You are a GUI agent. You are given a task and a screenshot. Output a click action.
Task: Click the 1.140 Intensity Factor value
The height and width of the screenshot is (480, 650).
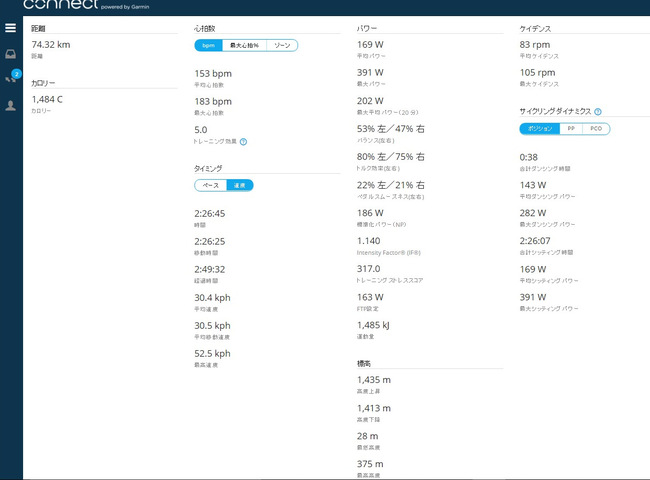(x=369, y=241)
